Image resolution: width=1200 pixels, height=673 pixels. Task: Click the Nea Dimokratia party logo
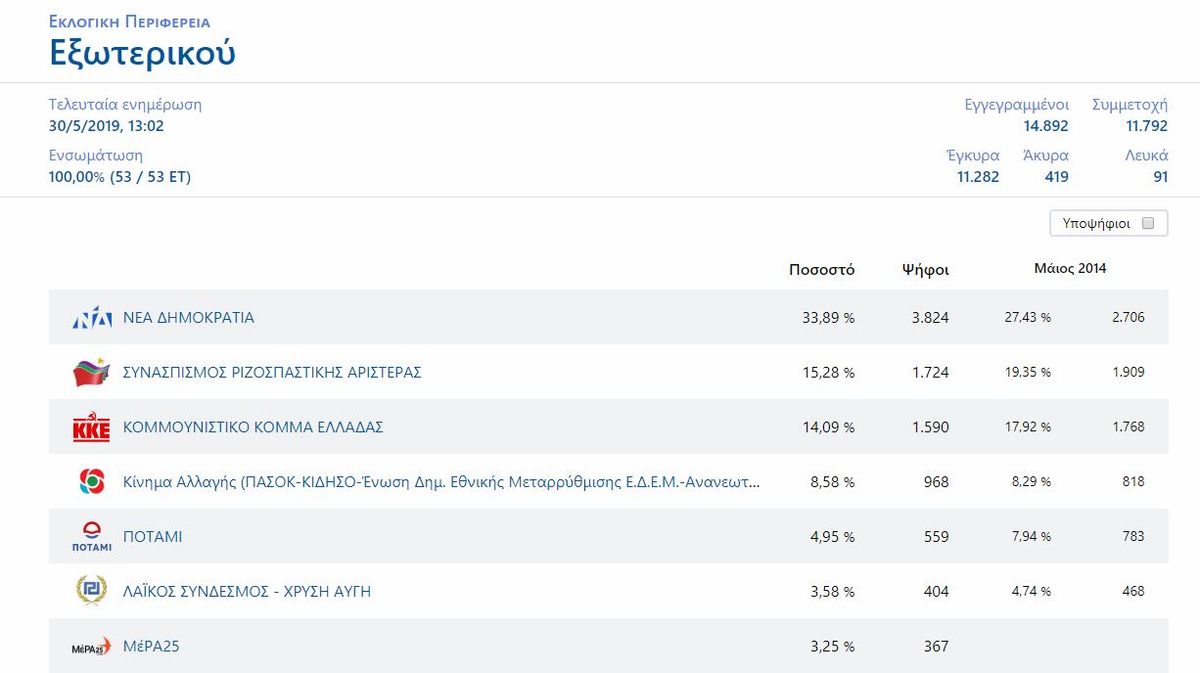[91, 318]
